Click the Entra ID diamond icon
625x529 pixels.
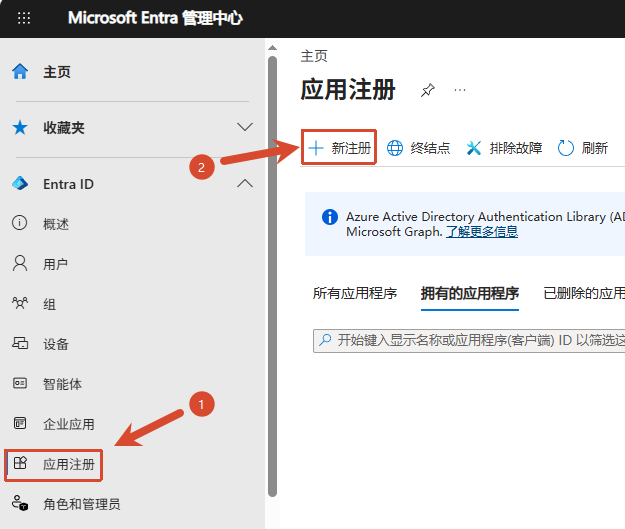pyautogui.click(x=20, y=184)
